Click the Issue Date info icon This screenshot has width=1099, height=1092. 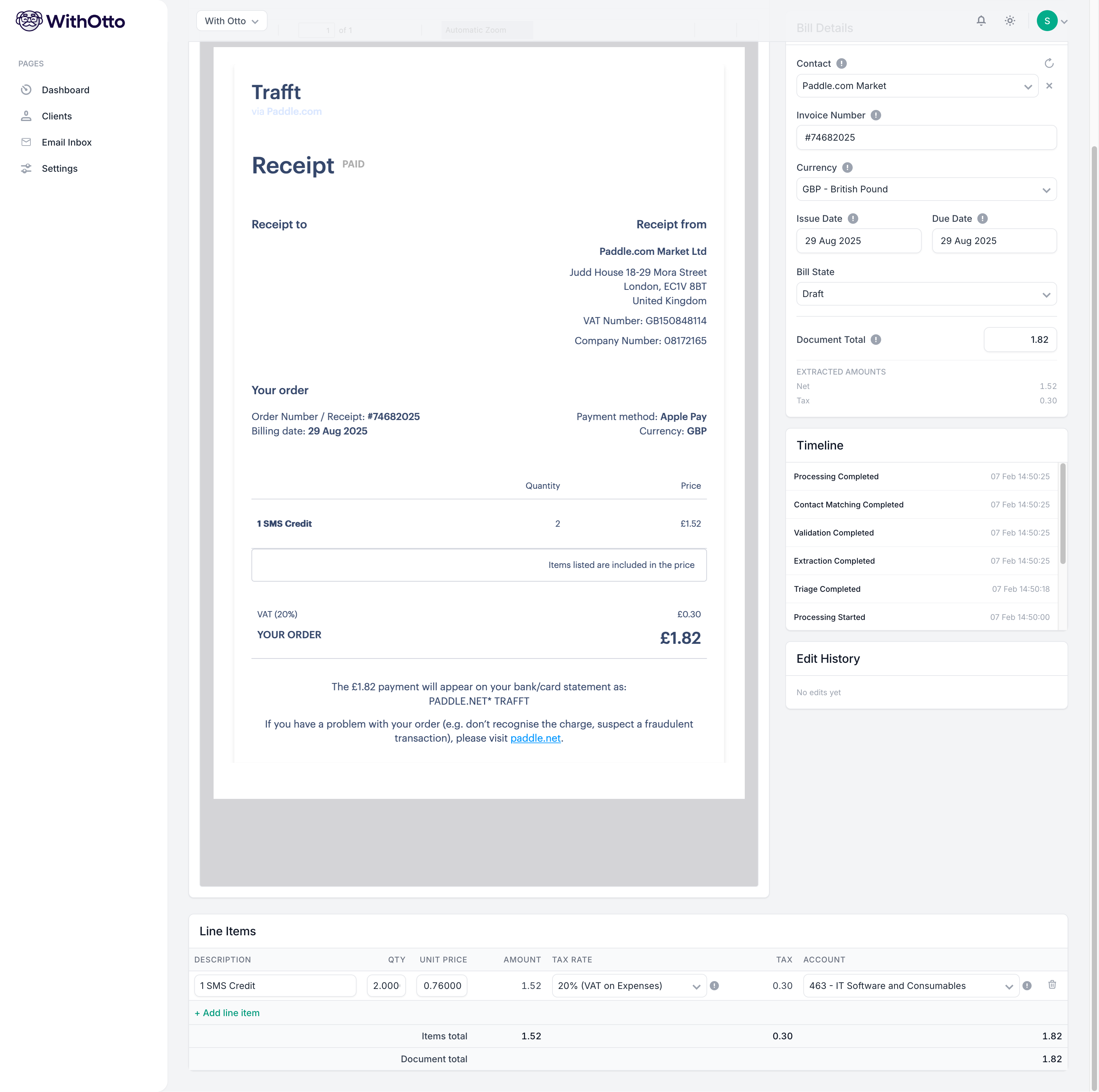pyautogui.click(x=853, y=219)
